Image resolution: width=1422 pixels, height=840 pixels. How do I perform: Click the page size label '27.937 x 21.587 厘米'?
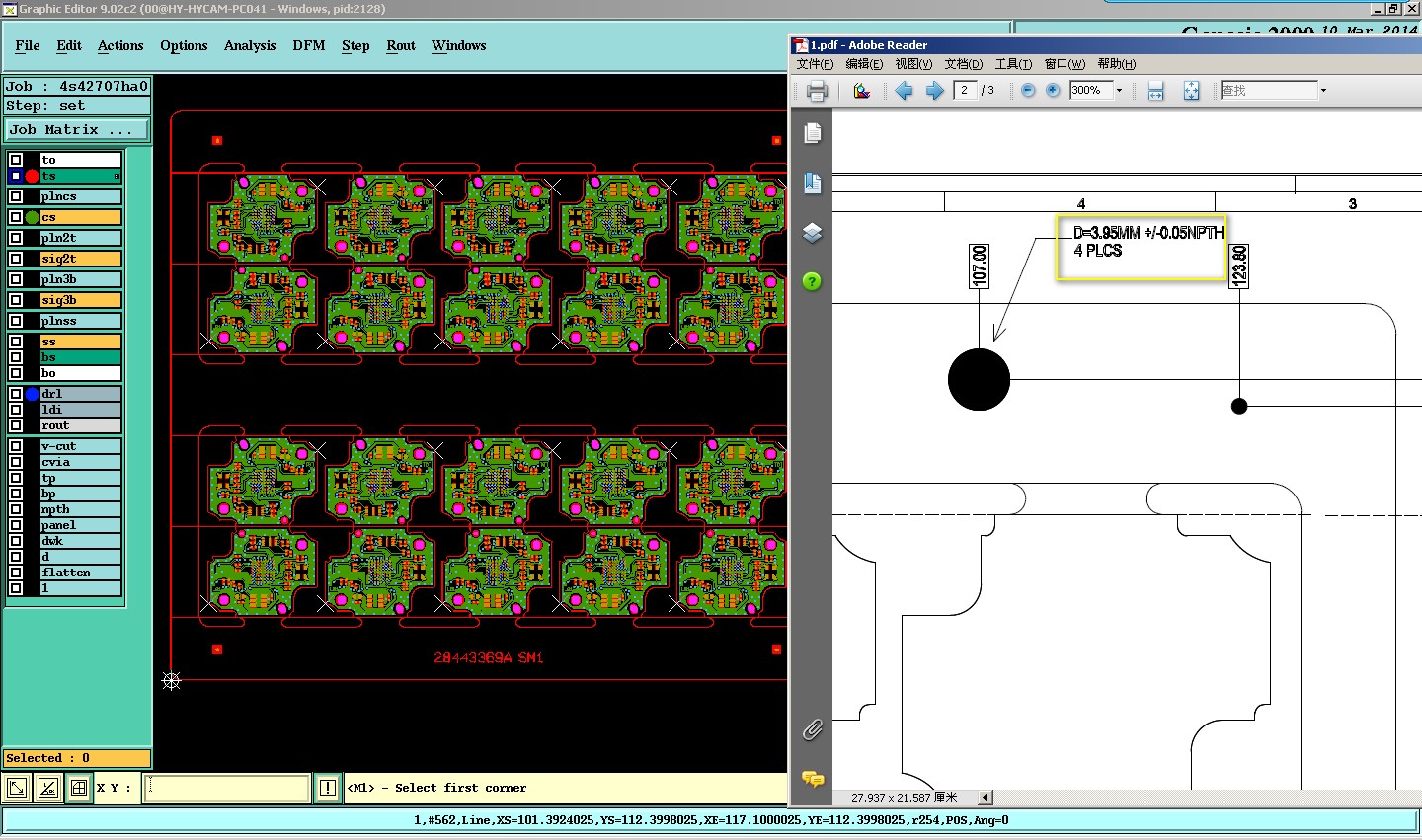[904, 798]
